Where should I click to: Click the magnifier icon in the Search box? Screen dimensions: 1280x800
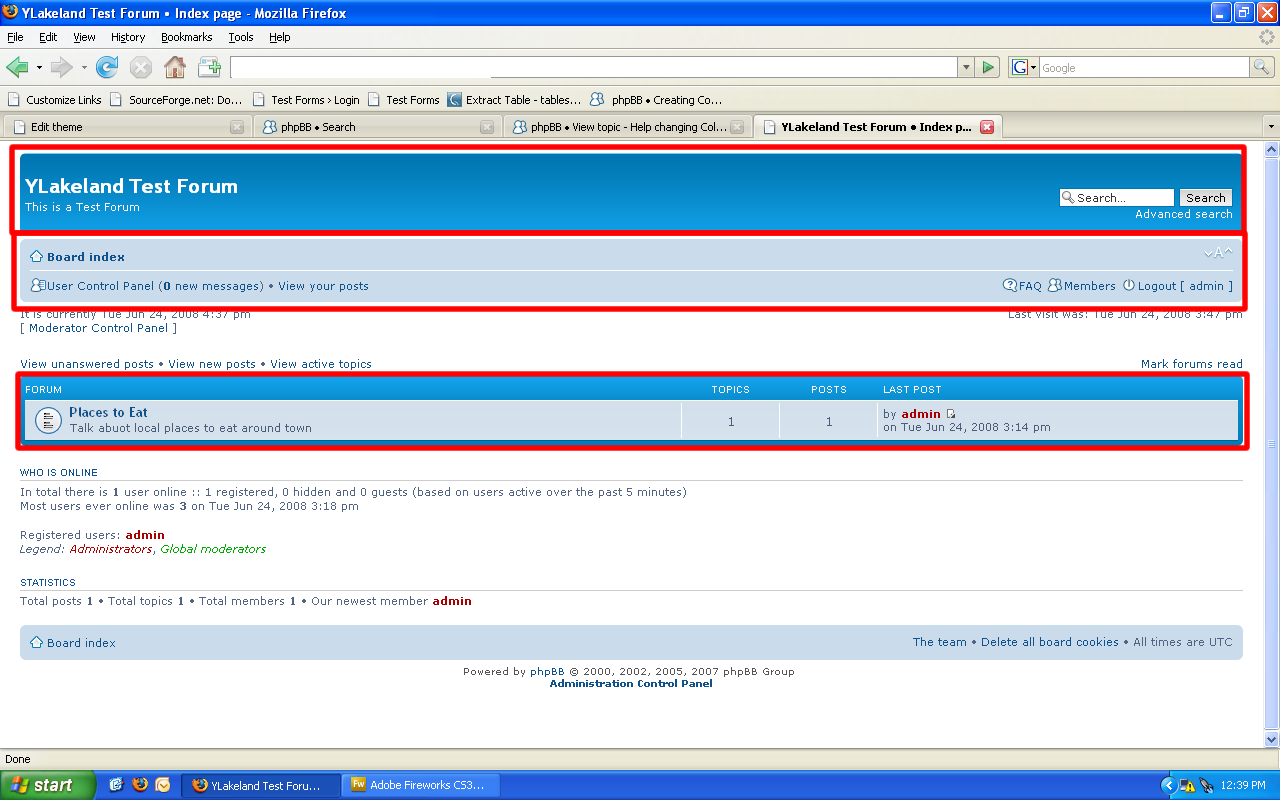tap(1068, 197)
